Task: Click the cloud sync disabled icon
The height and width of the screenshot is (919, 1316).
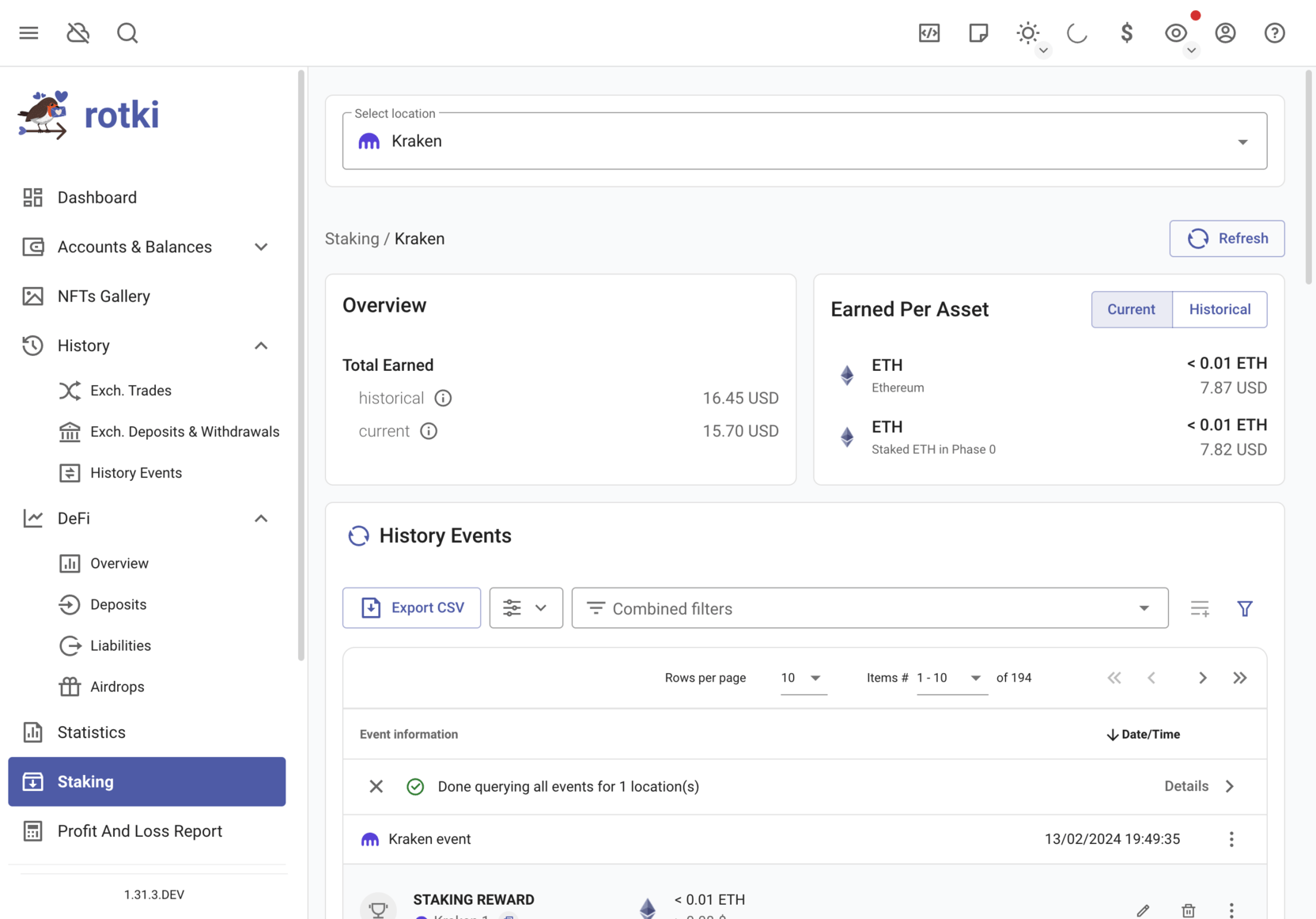Action: pyautogui.click(x=78, y=32)
